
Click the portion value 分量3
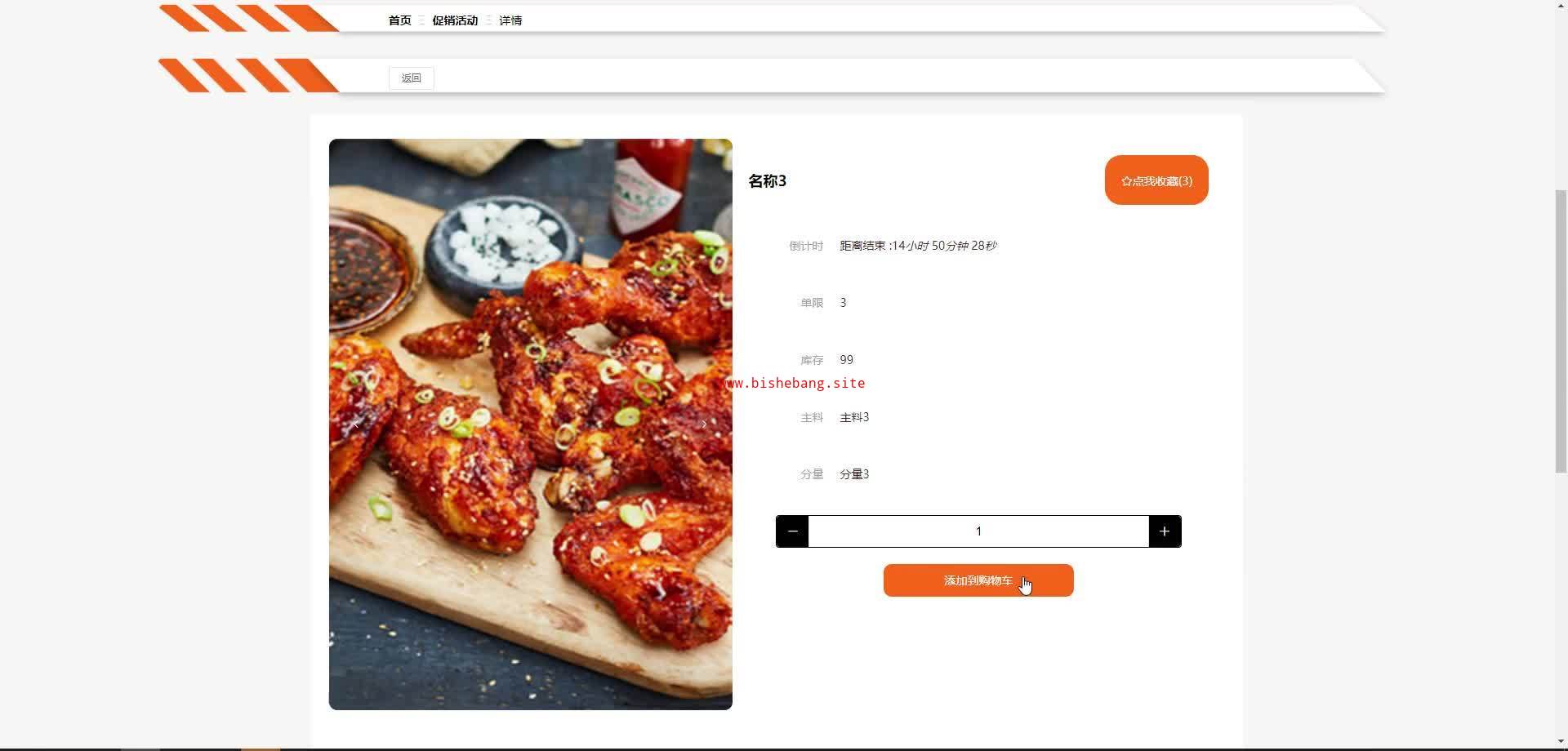(854, 474)
